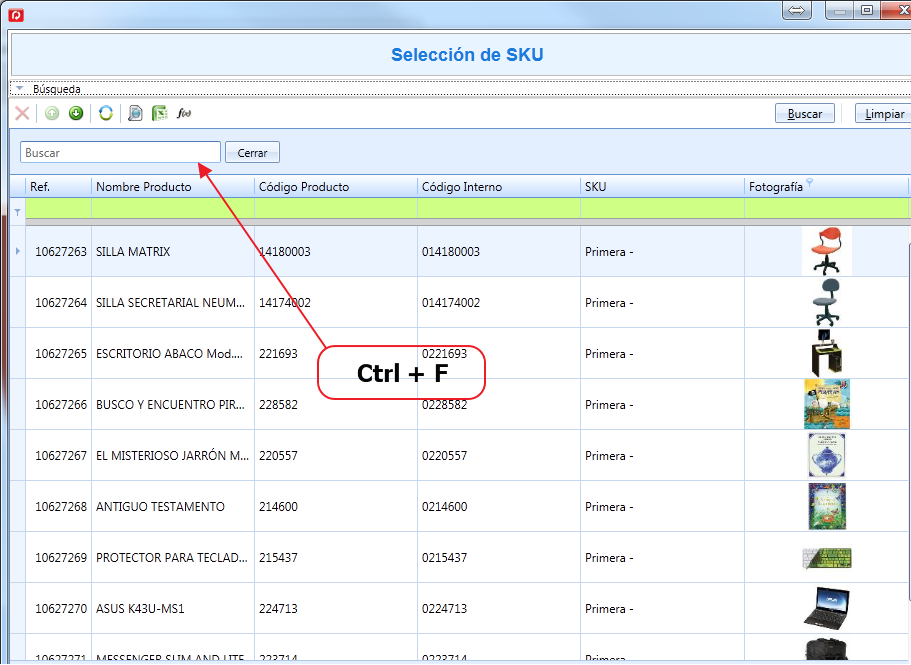Click the filter pin icon next to Fotografía
The image size is (911, 665).
pos(810,182)
